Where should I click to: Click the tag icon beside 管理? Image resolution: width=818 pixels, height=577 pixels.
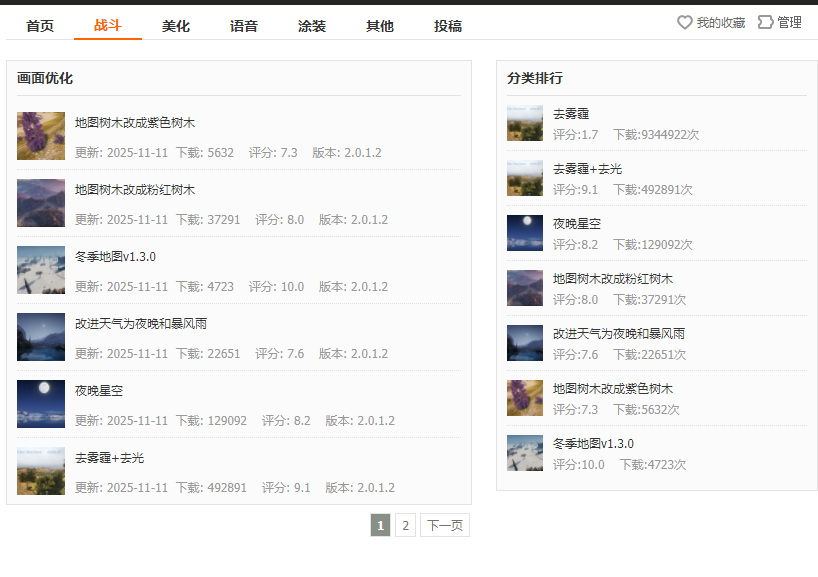[x=766, y=22]
